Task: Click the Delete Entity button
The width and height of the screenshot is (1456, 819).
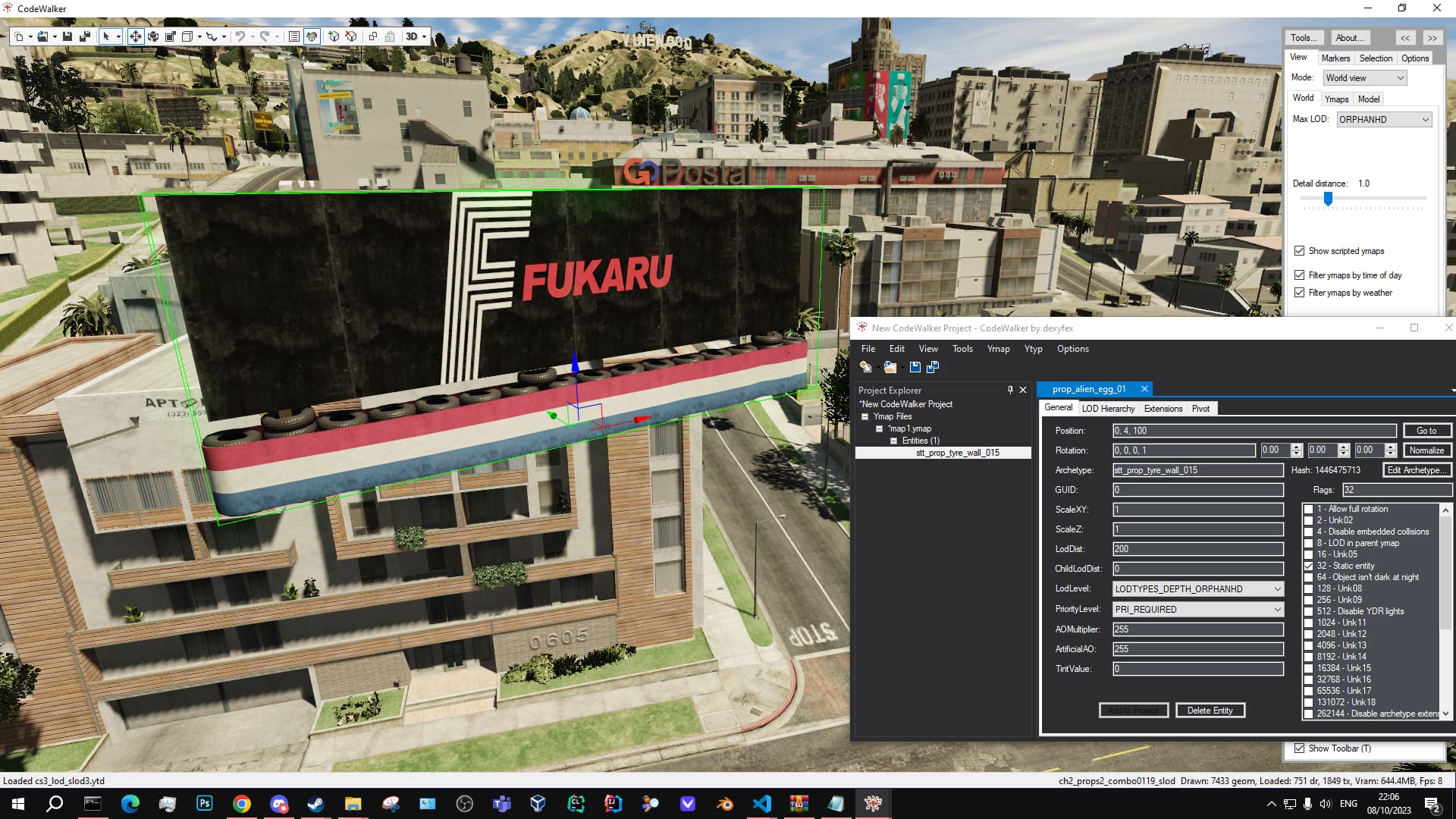Action: tap(1210, 711)
